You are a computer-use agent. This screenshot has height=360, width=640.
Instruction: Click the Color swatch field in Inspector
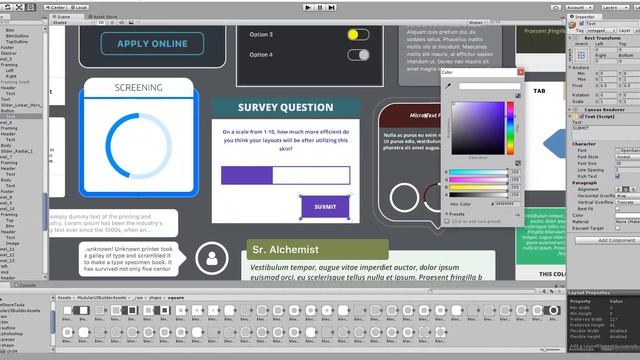(x=627, y=215)
